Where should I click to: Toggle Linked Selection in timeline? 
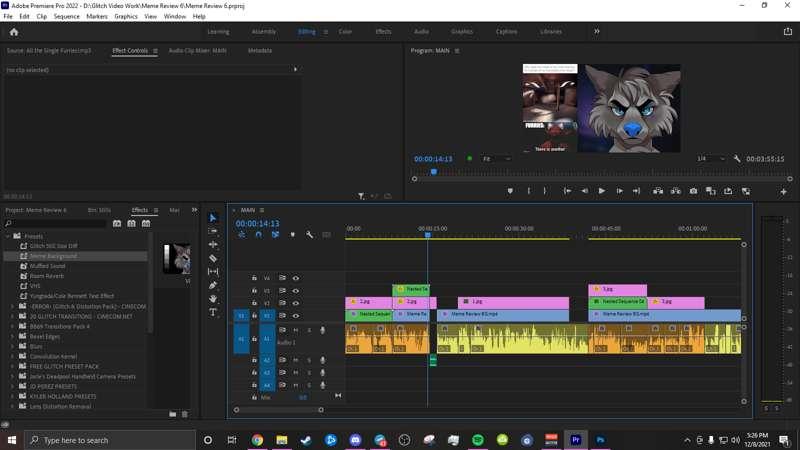tap(276, 235)
